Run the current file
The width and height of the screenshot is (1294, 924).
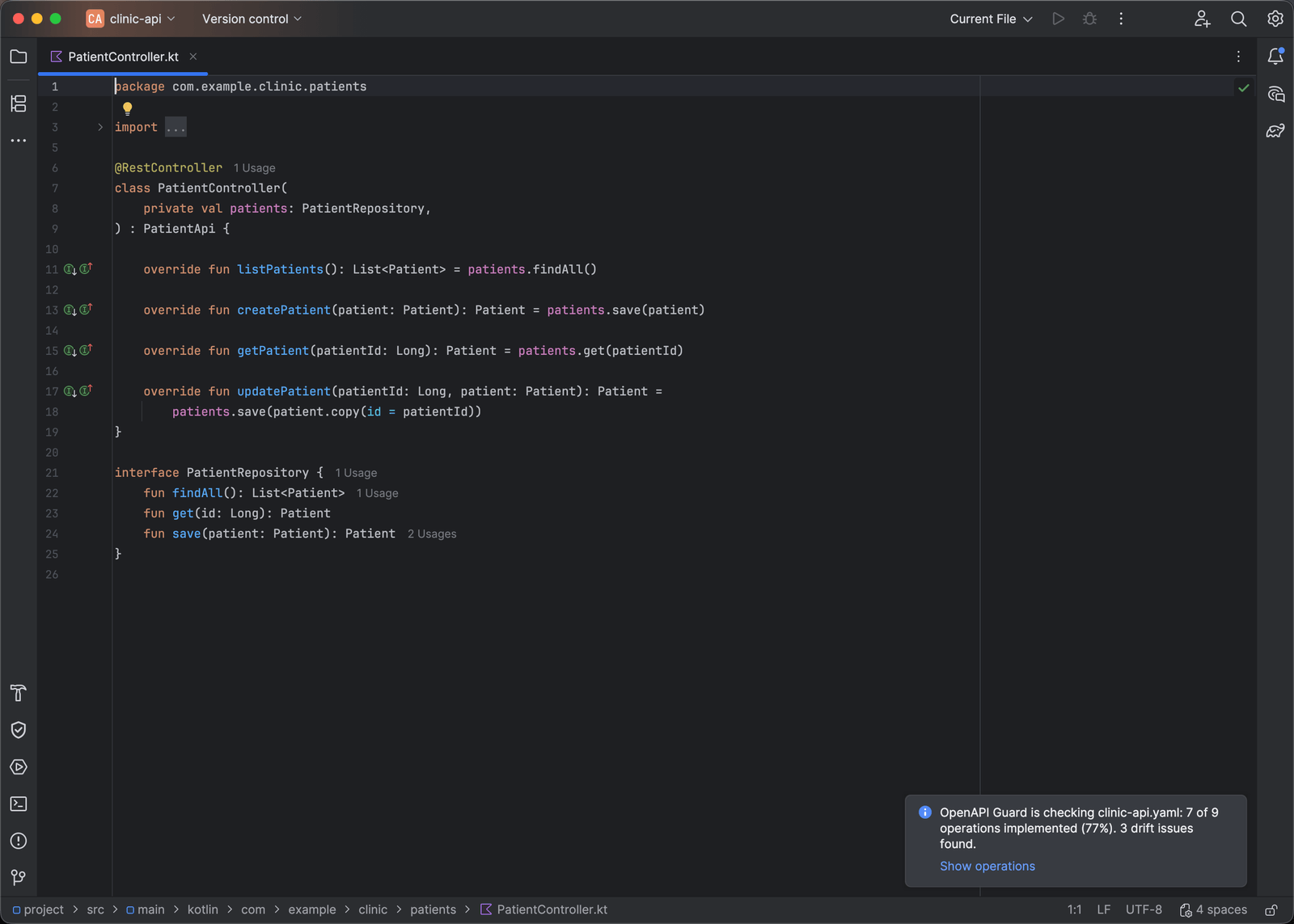tap(1058, 19)
